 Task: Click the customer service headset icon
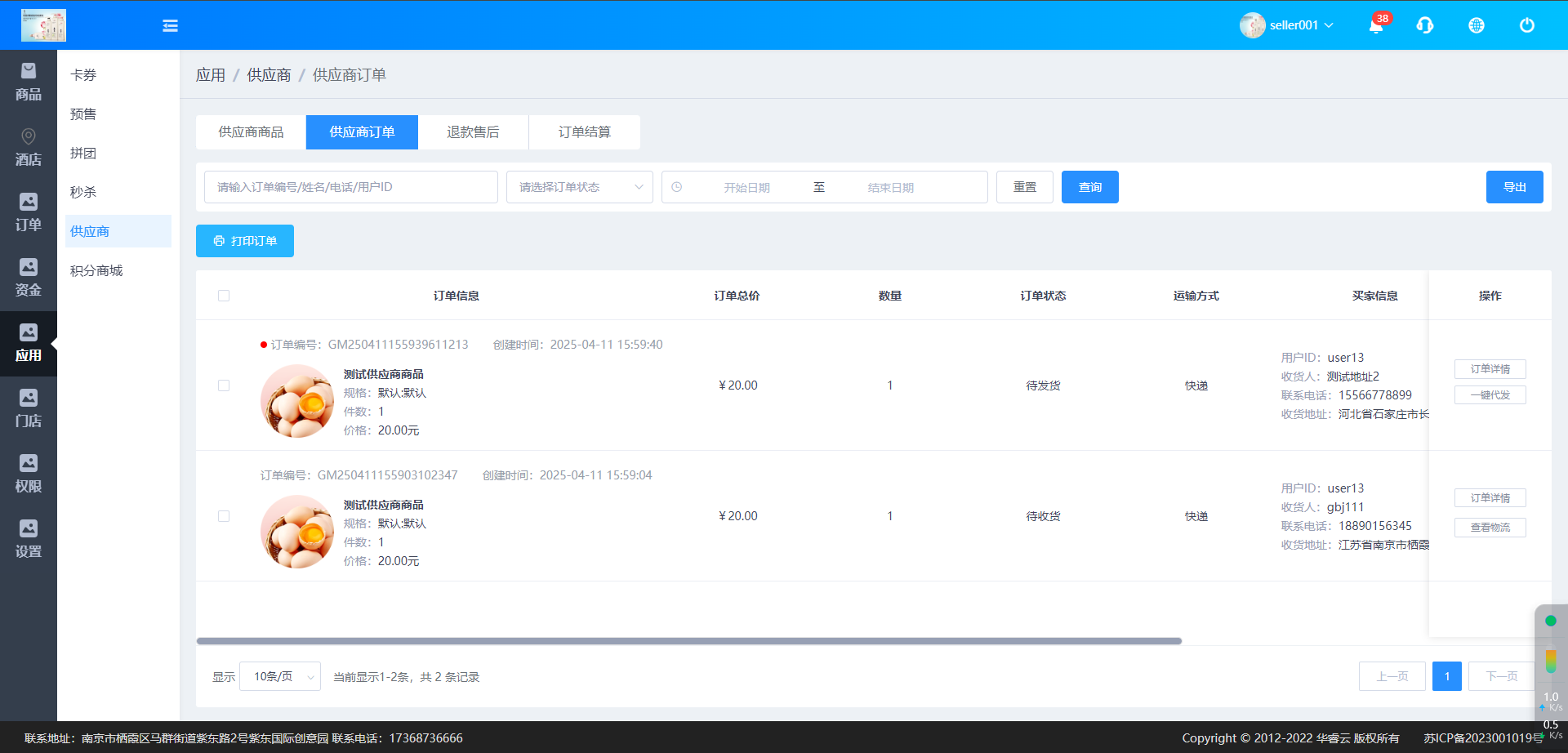pyautogui.click(x=1425, y=26)
